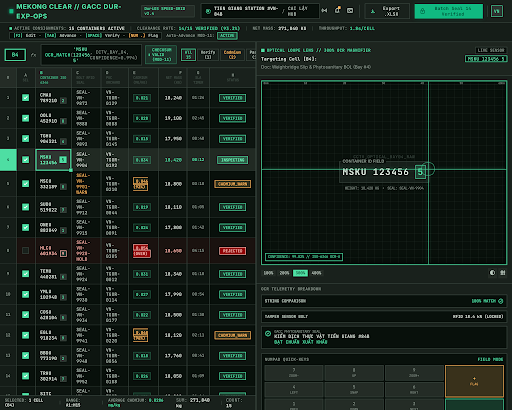Viewport: 512px width, 410px height.
Task: Select the 300% magnification level
Action: coord(300,273)
